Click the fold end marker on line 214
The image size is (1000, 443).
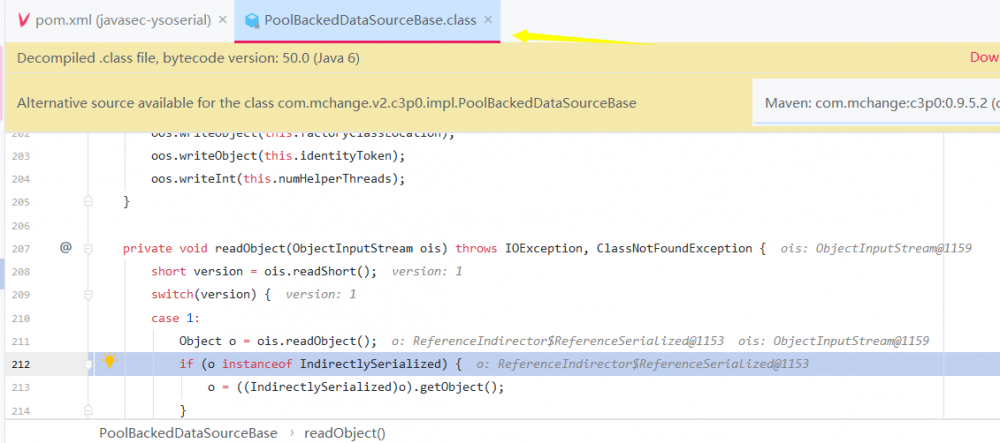pyautogui.click(x=89, y=410)
